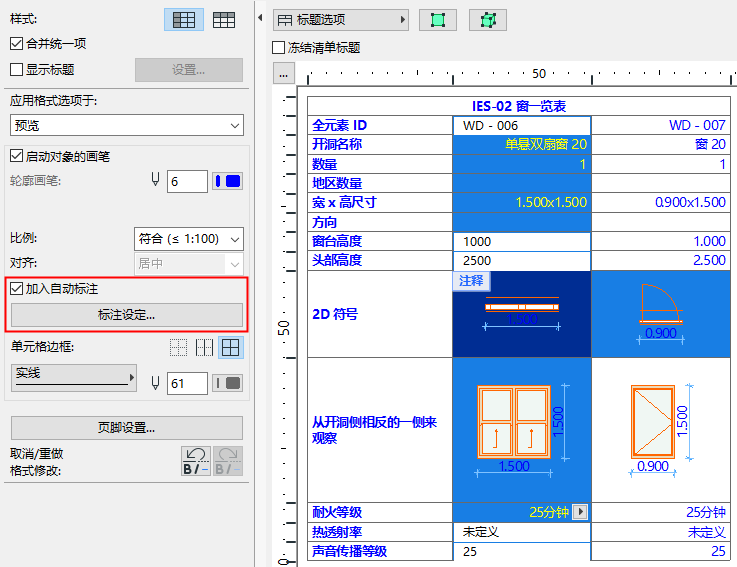Click the pen icon beside field 6
The width and height of the screenshot is (737, 567).
point(155,180)
